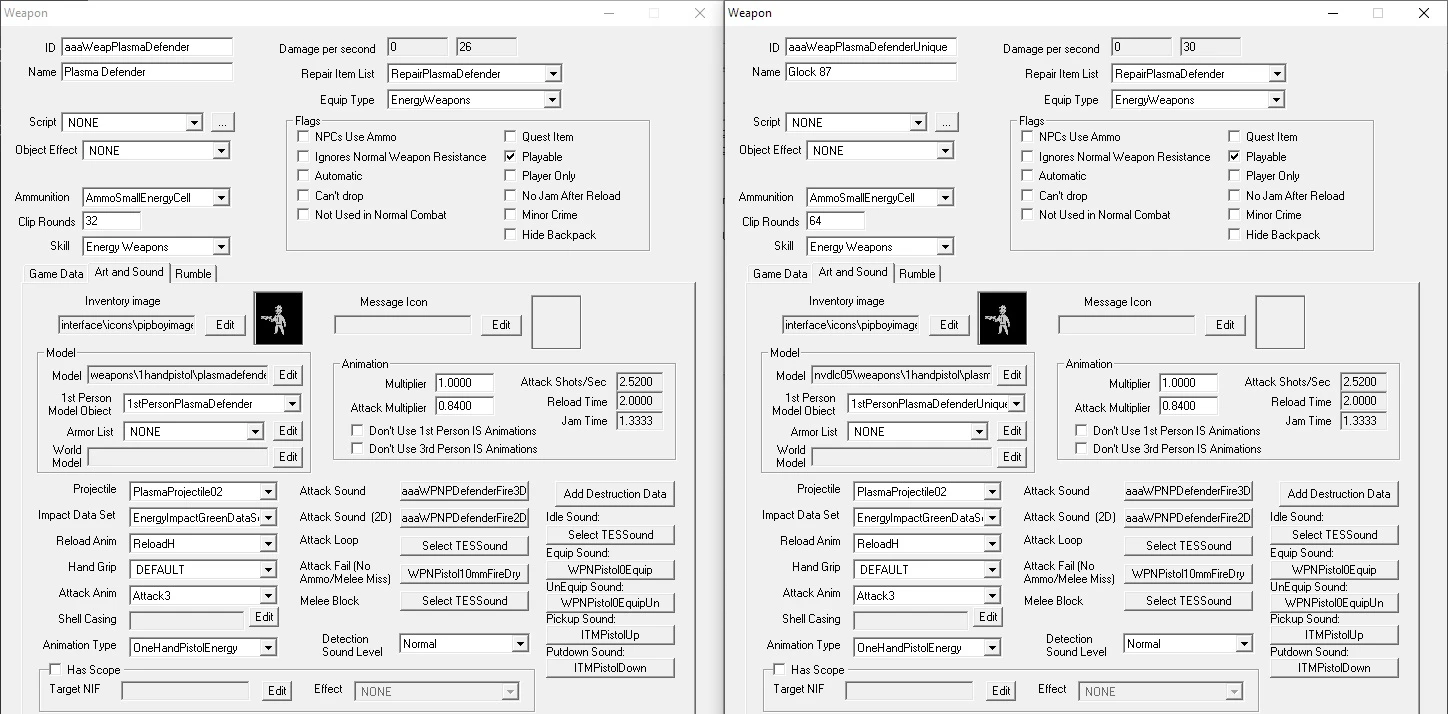Click Edit beside Target NIF in Glock 87 window
Image resolution: width=1448 pixels, height=714 pixels.
[x=1001, y=691]
